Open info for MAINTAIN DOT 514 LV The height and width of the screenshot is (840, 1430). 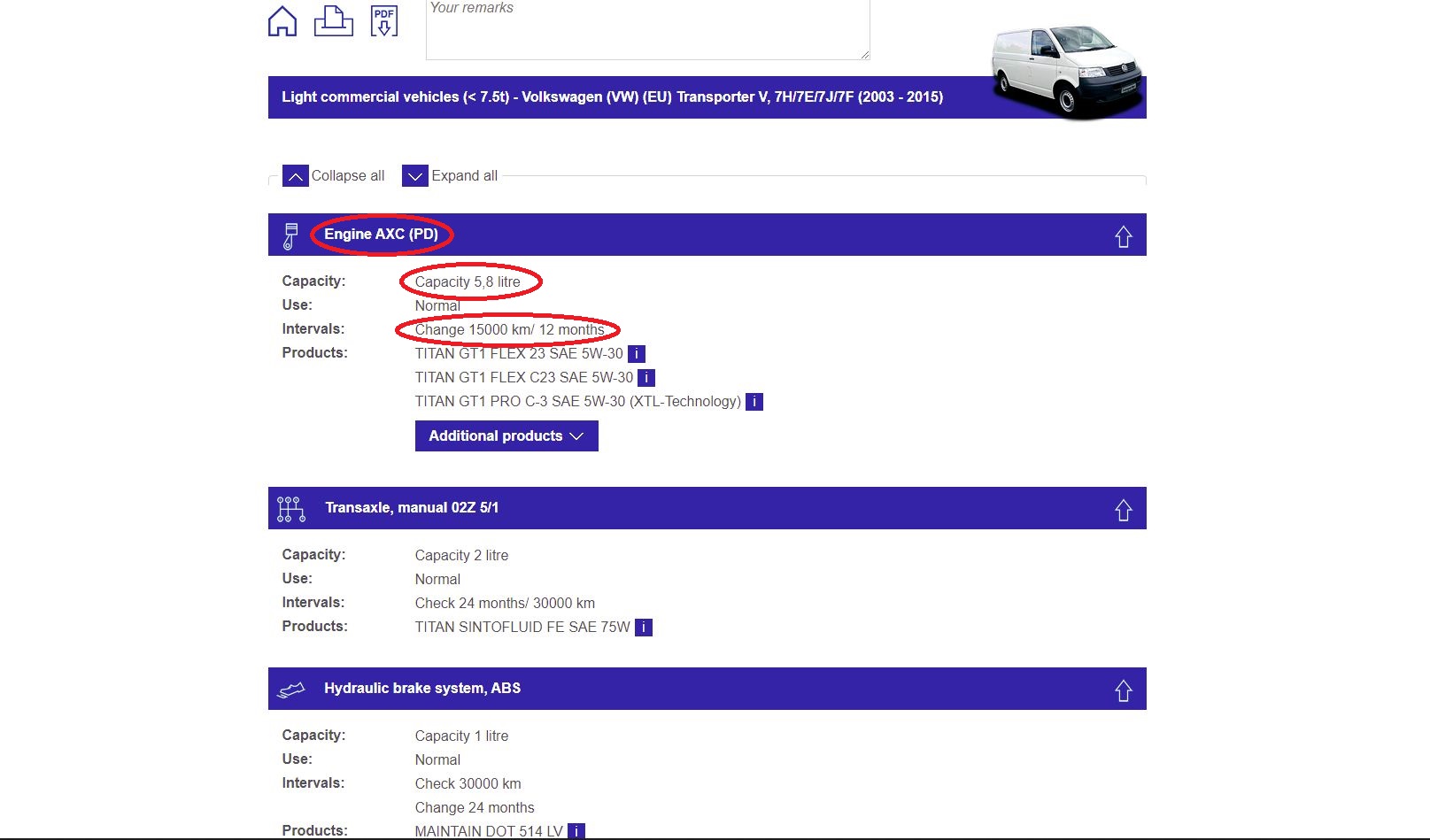(576, 831)
